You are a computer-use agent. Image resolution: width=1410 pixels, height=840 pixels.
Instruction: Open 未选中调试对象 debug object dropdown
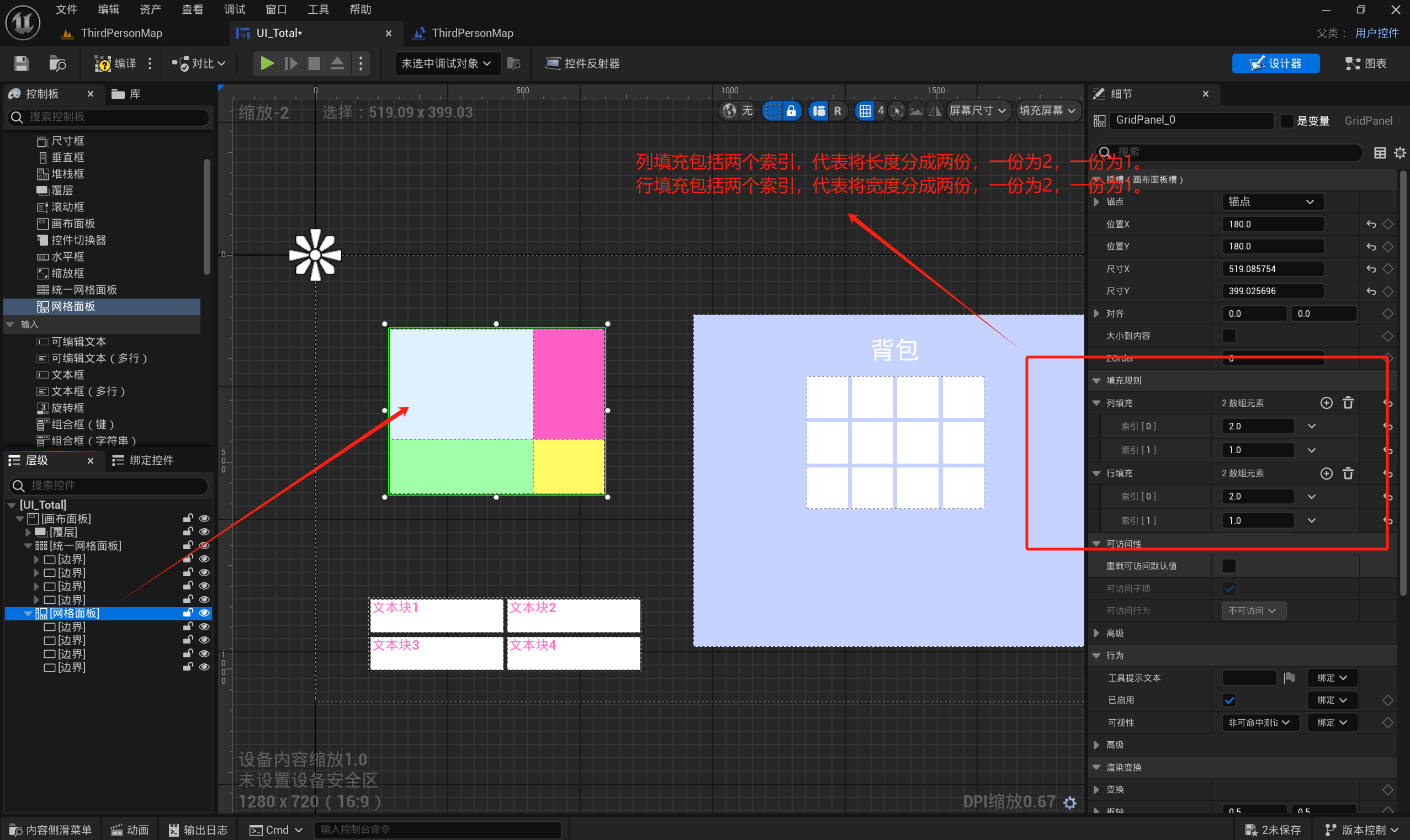tap(447, 63)
